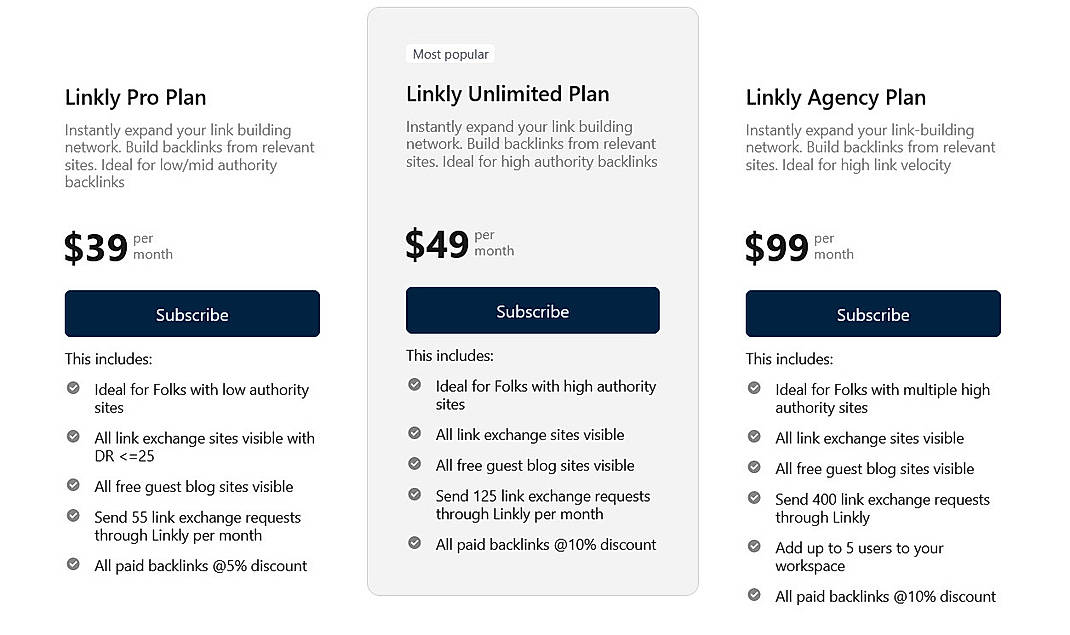
Task: Click the checkmark beside 'All paid backlinks @10% discount' in Agency Plan
Action: [x=753, y=592]
